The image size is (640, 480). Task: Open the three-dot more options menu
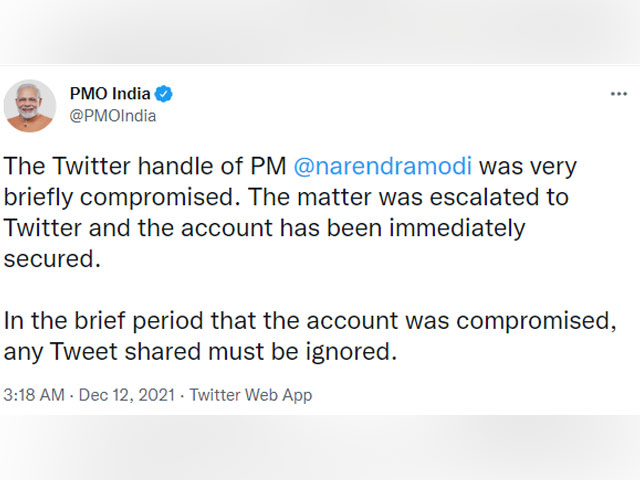pos(619,94)
